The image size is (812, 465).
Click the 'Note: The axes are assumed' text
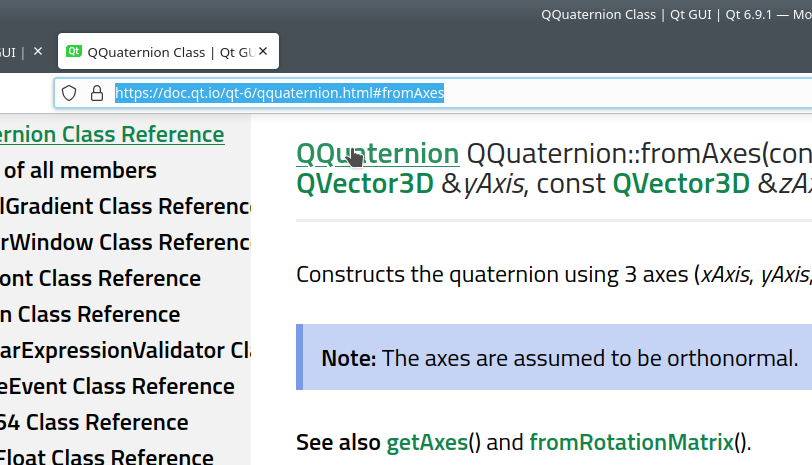click(559, 358)
